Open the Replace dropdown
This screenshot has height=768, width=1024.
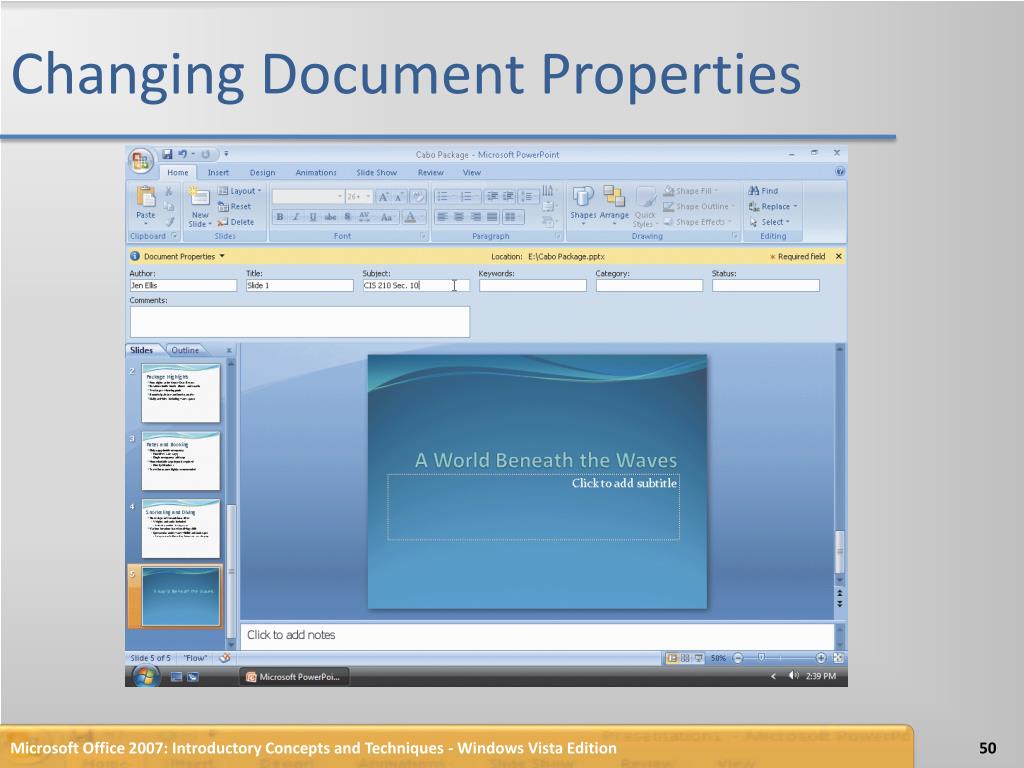pos(773,206)
